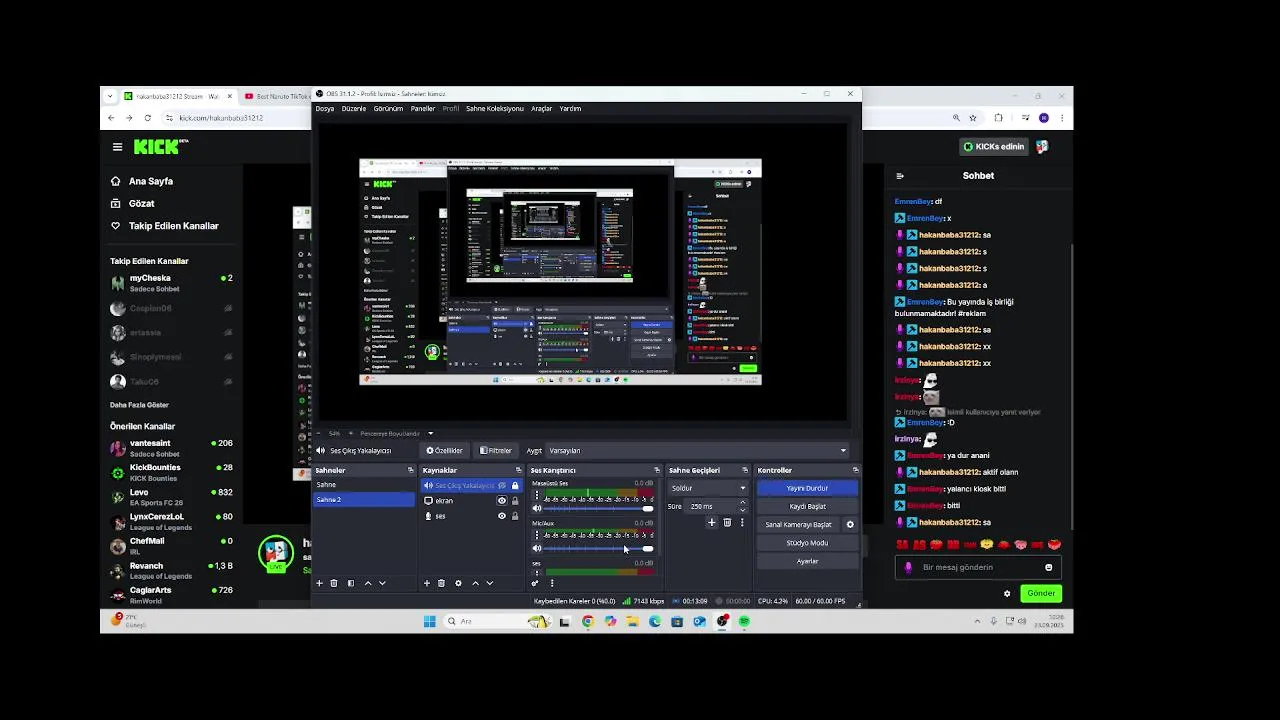Collapse Kick chat panel with Sohbet icon
The height and width of the screenshot is (720, 1280).
900,176
